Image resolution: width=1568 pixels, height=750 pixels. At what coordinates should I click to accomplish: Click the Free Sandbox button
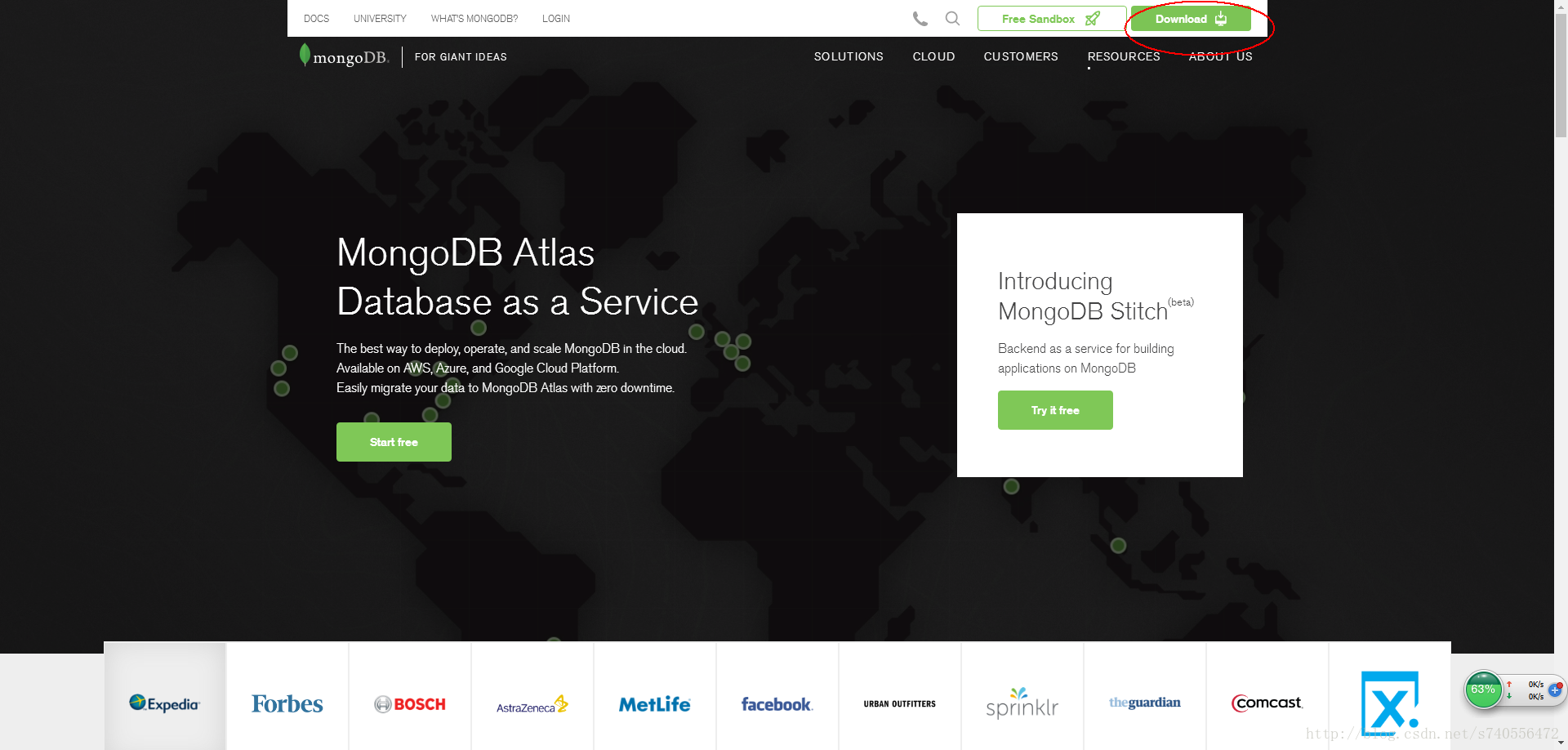point(1052,19)
